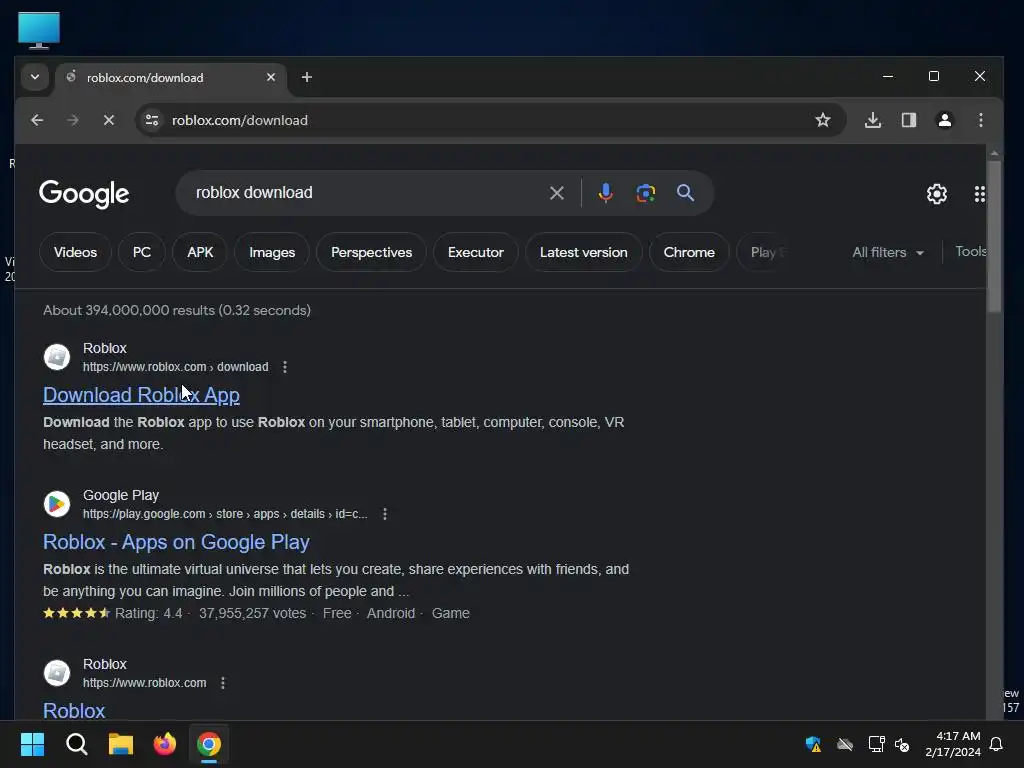Viewport: 1024px width, 768px height.
Task: Open the clock showing 4:17 AM
Action: 953,744
